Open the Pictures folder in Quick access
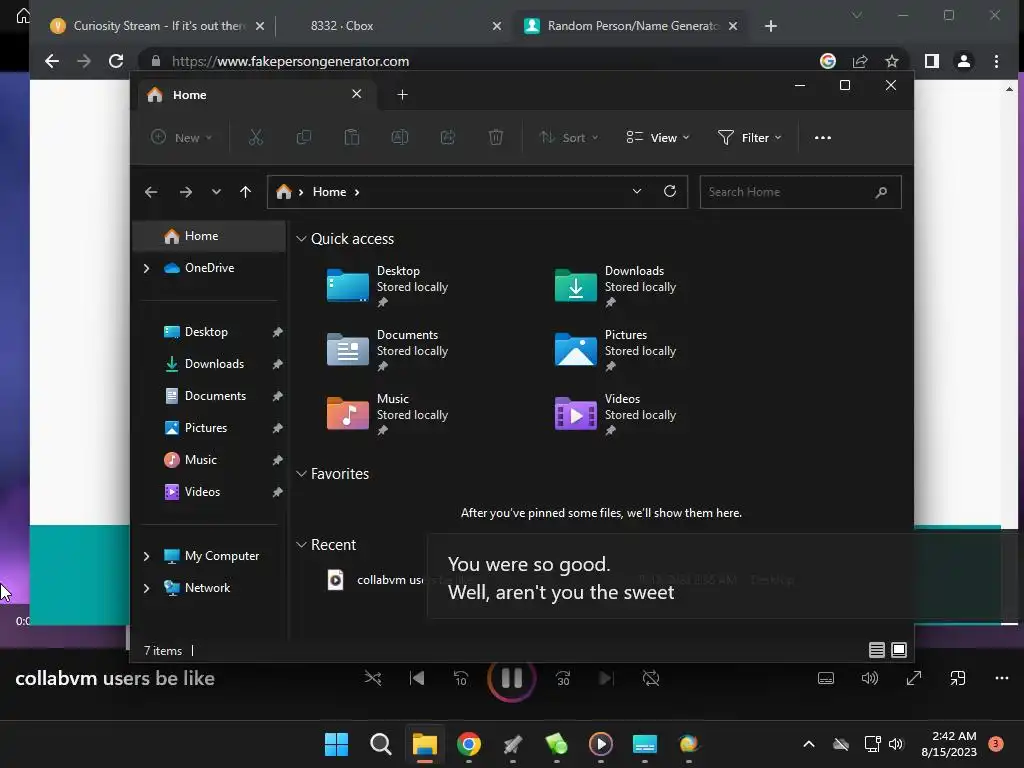1024x768 pixels. point(615,349)
